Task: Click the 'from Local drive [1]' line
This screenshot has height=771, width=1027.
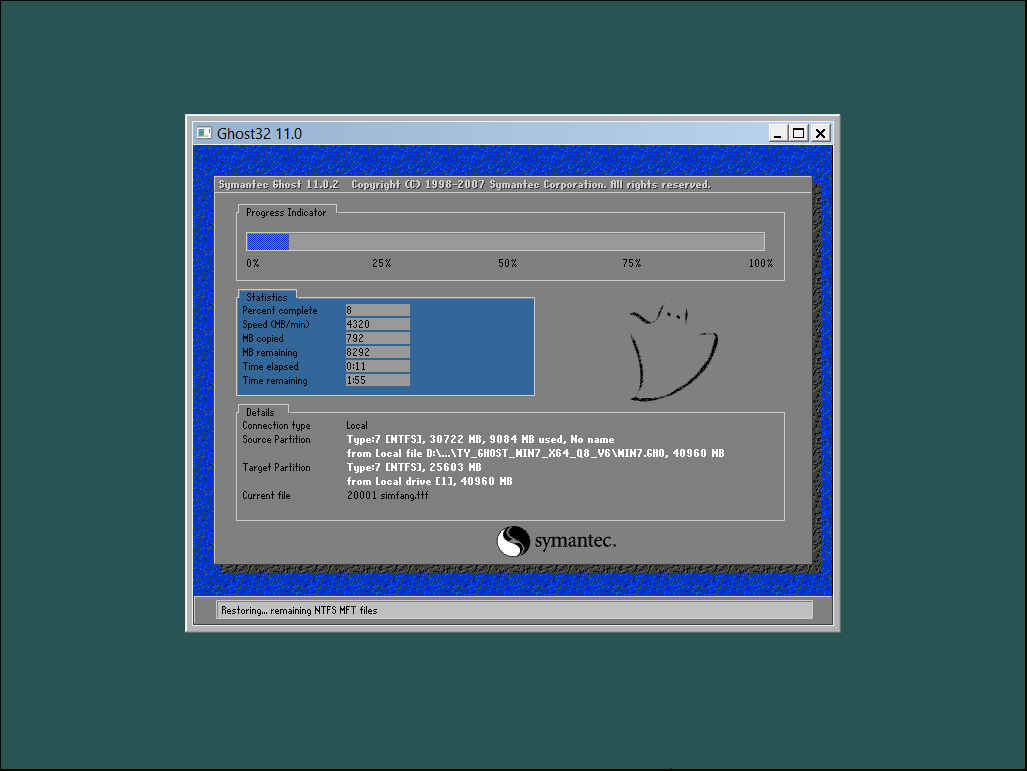Action: (430, 481)
